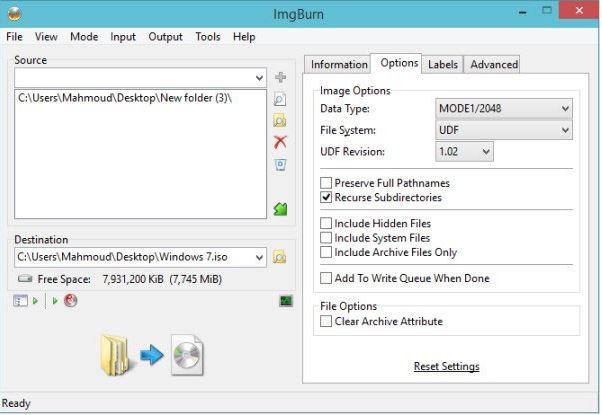
Task: Expand the Source dropdown
Action: (259, 78)
